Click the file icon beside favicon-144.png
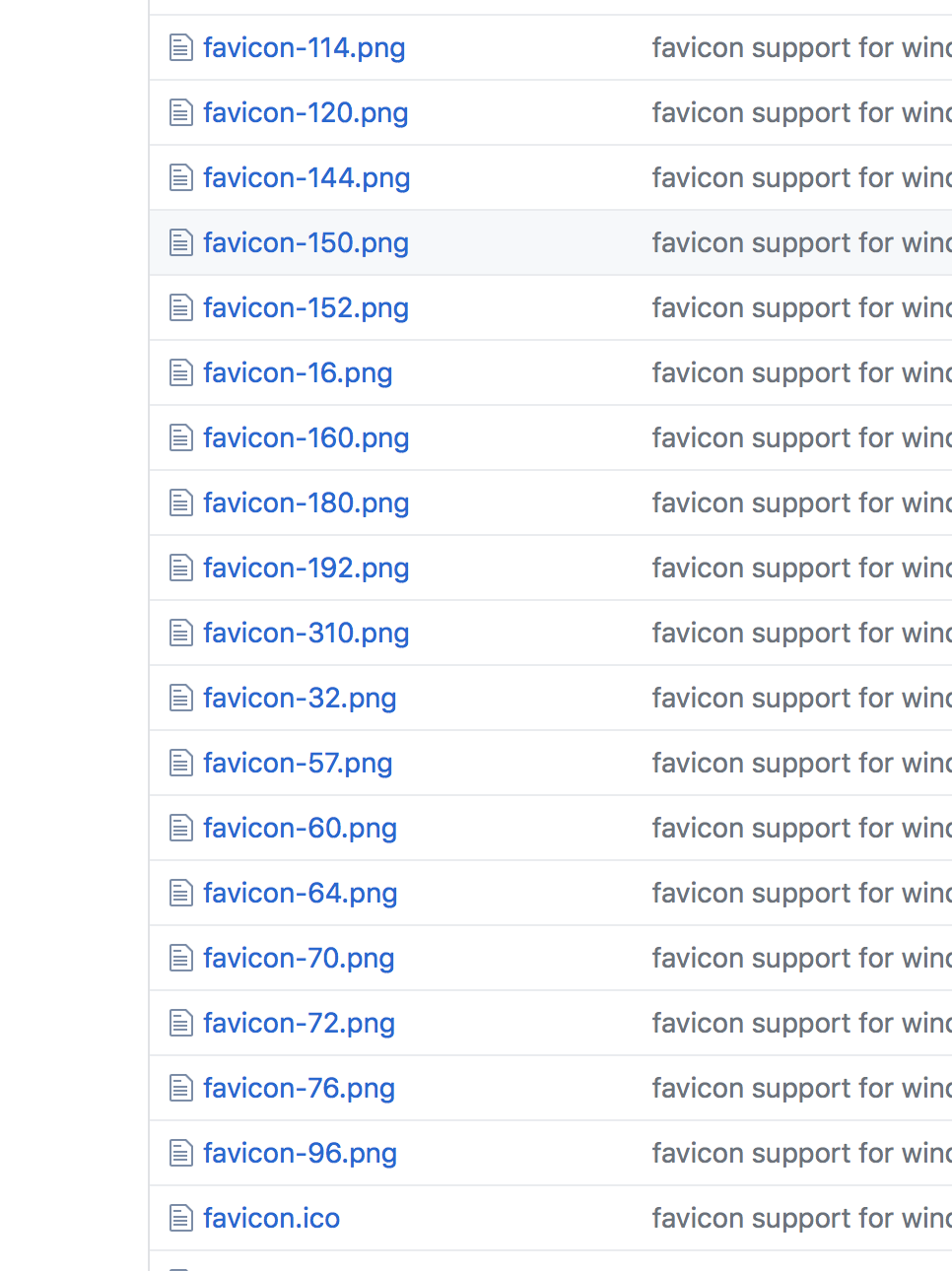Screen dimensions: 952x1271 (x=181, y=177)
